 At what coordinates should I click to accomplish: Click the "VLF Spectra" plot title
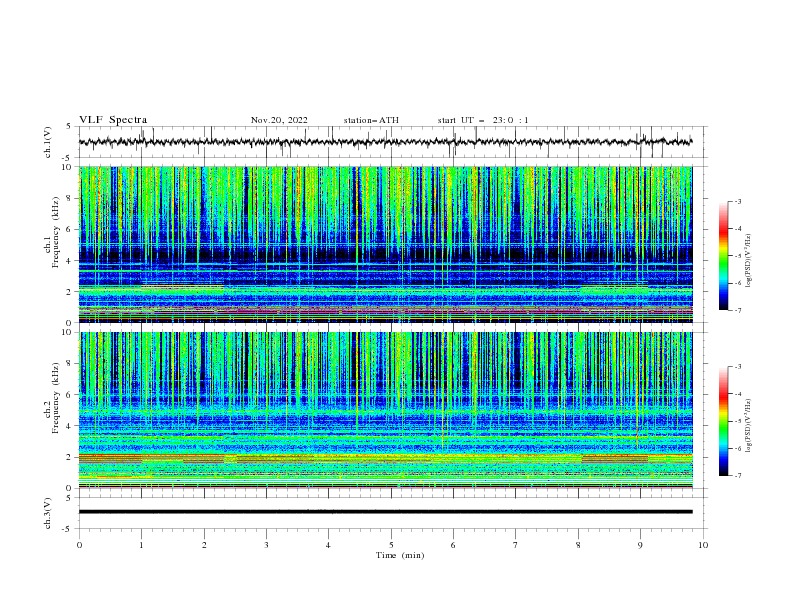(113, 120)
